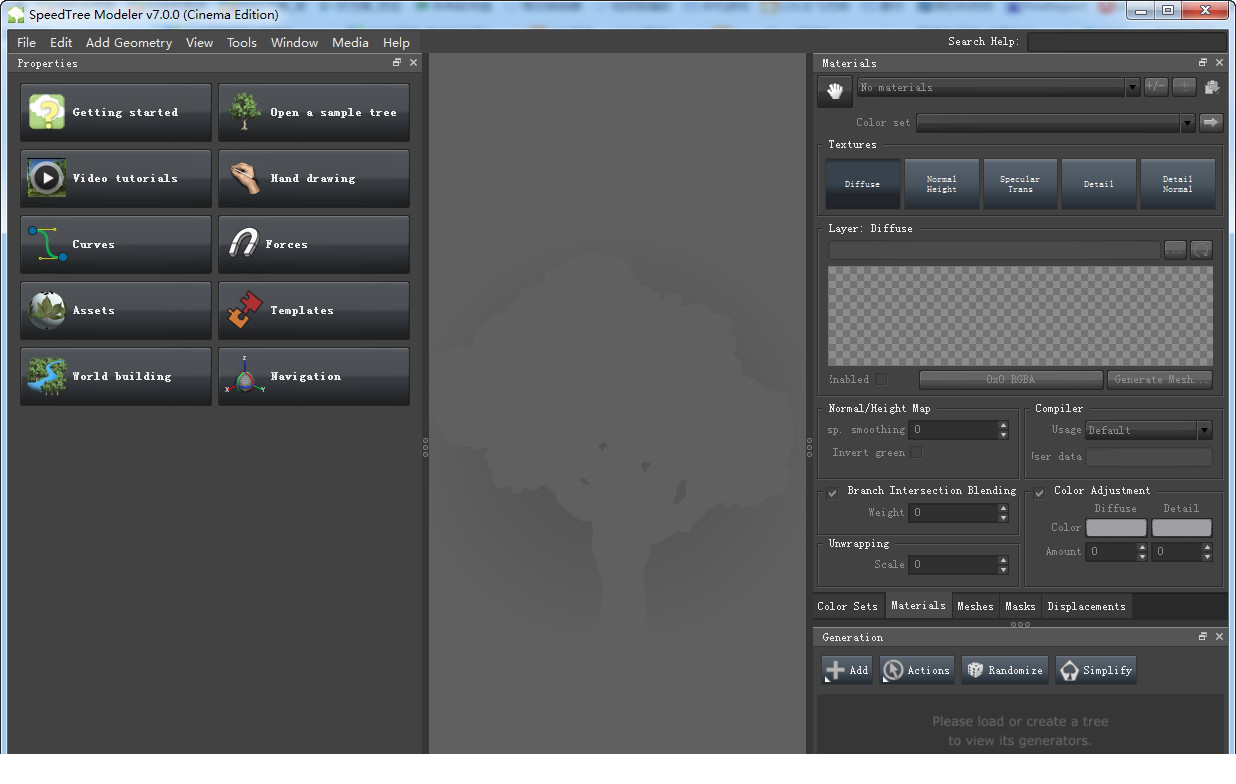The image size is (1236, 784).
Task: Select the Detail Normal texture button
Action: pyautogui.click(x=1178, y=184)
